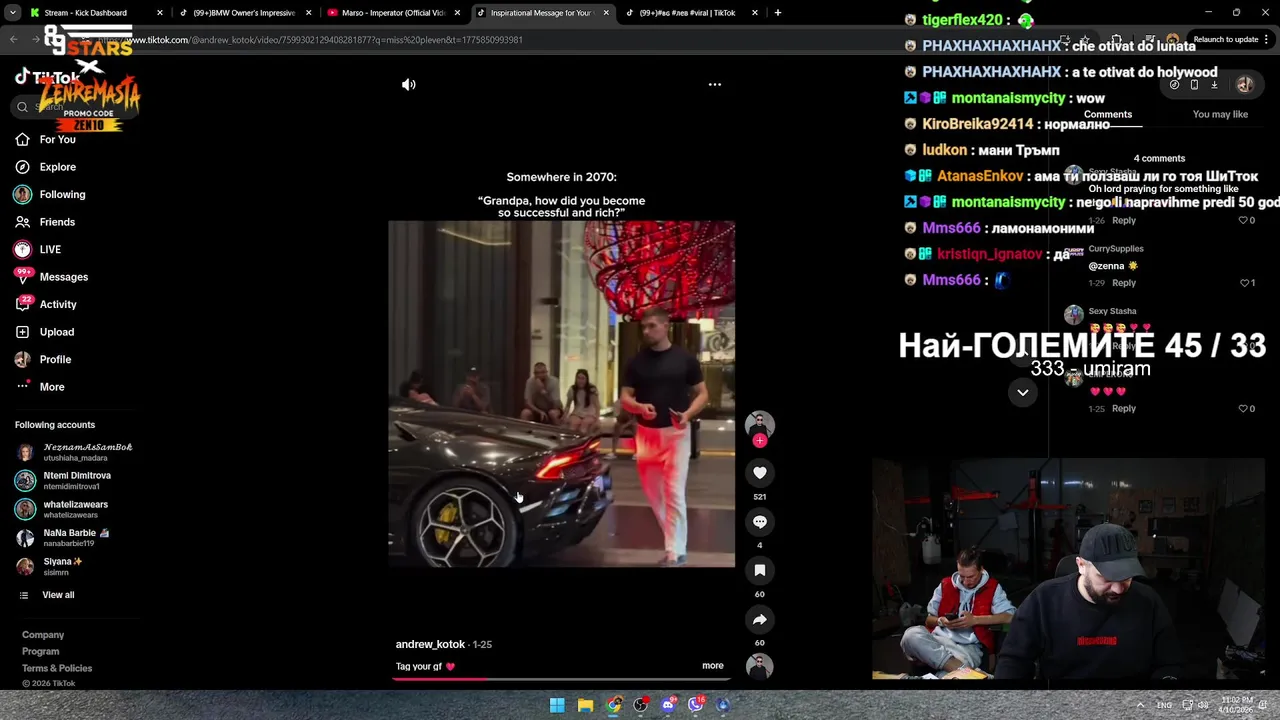Open Sexy Stasha commenter profile
This screenshot has height=720, width=1280.
click(x=1112, y=312)
